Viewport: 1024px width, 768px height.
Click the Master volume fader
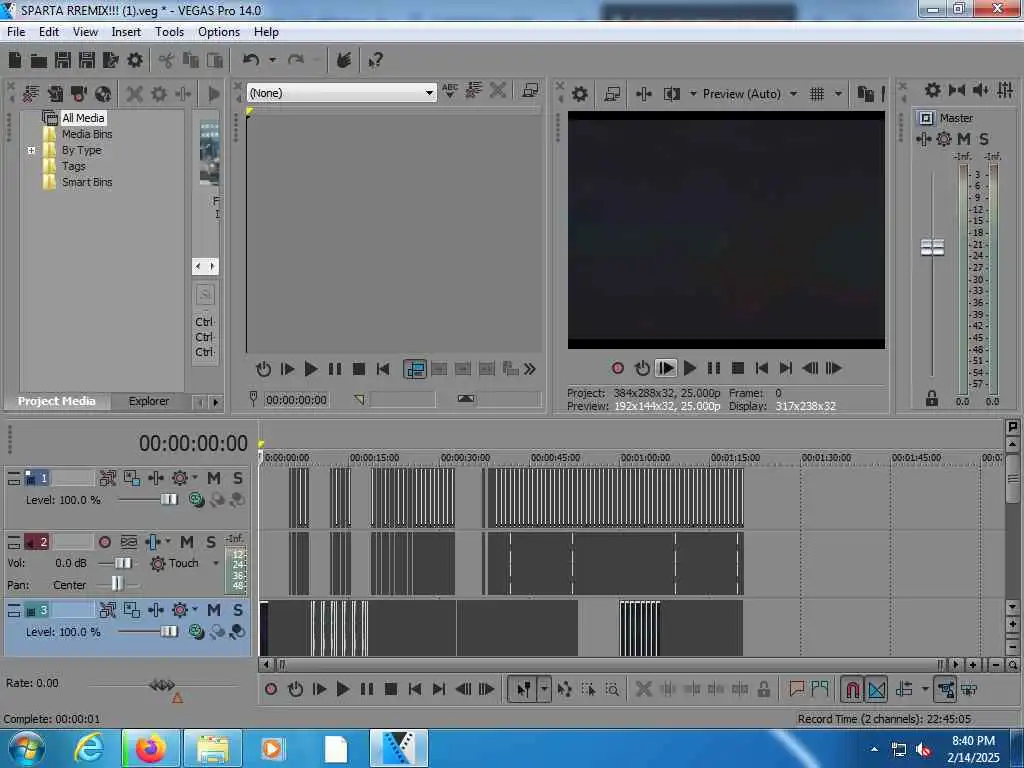932,248
